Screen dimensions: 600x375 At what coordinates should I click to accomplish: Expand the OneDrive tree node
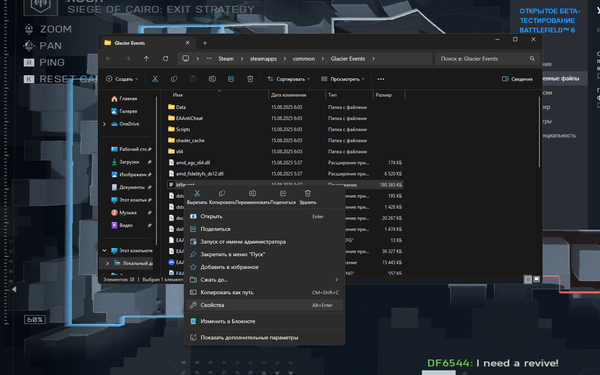[x=104, y=124]
